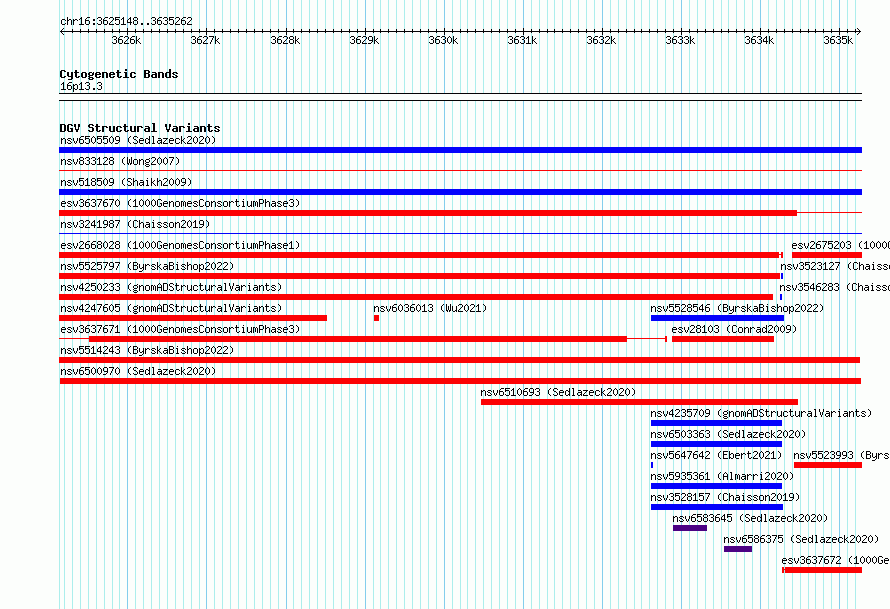Viewport: 890px width, 609px height.
Task: Open nsv4235709 (gnomADStructuralVariants) label
Action: [761, 413]
